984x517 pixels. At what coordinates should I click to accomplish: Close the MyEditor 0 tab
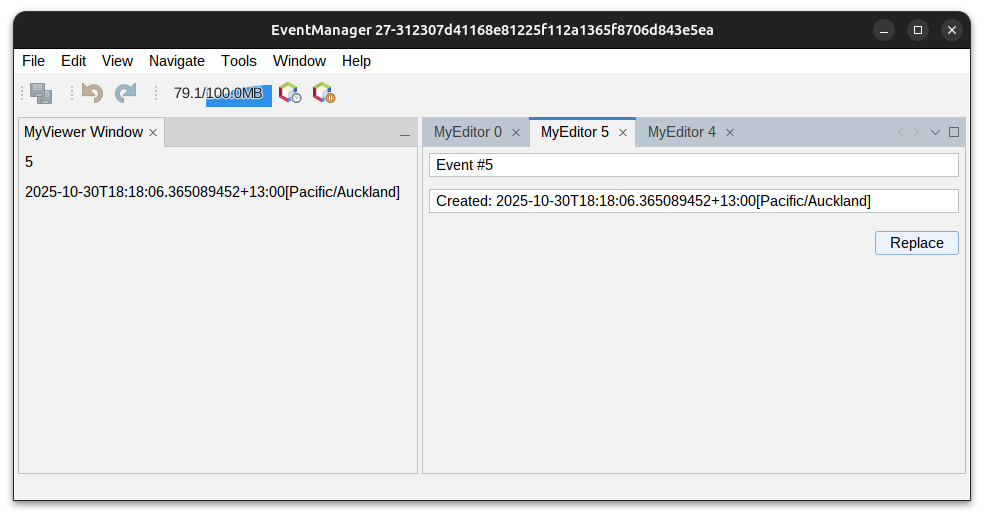tap(516, 132)
